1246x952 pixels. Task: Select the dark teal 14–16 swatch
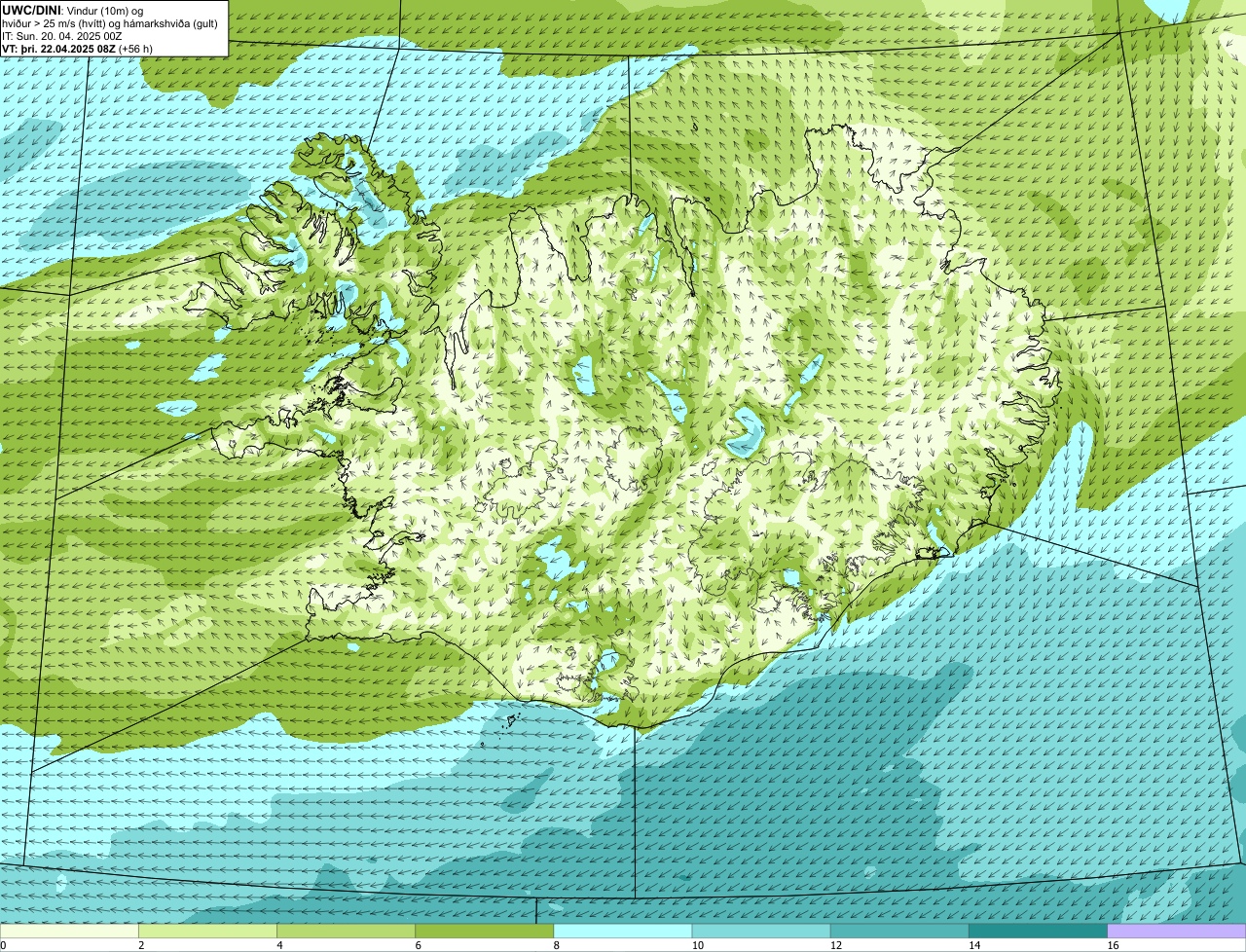click(1038, 931)
